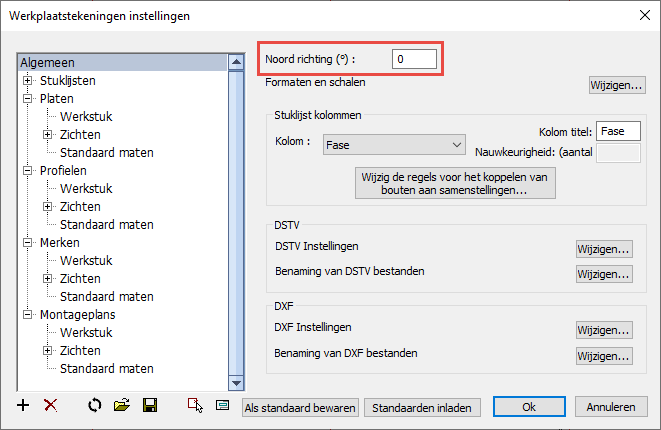Click the red X delete icon
The width and height of the screenshot is (661, 430).
point(51,406)
